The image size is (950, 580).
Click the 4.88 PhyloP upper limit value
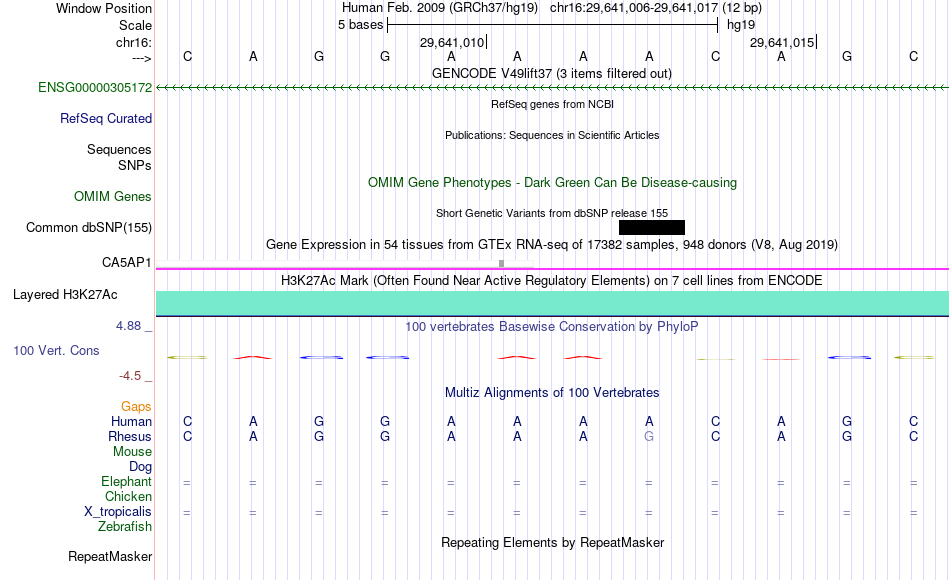(128, 325)
